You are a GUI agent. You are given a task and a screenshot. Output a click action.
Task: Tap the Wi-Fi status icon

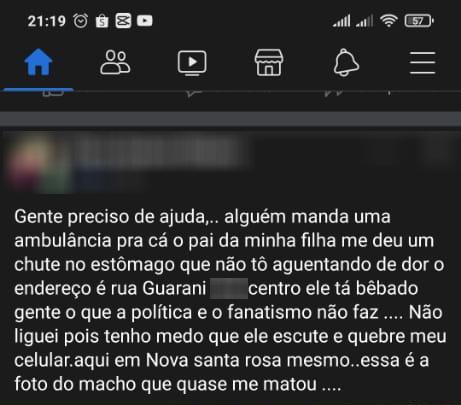coord(389,21)
